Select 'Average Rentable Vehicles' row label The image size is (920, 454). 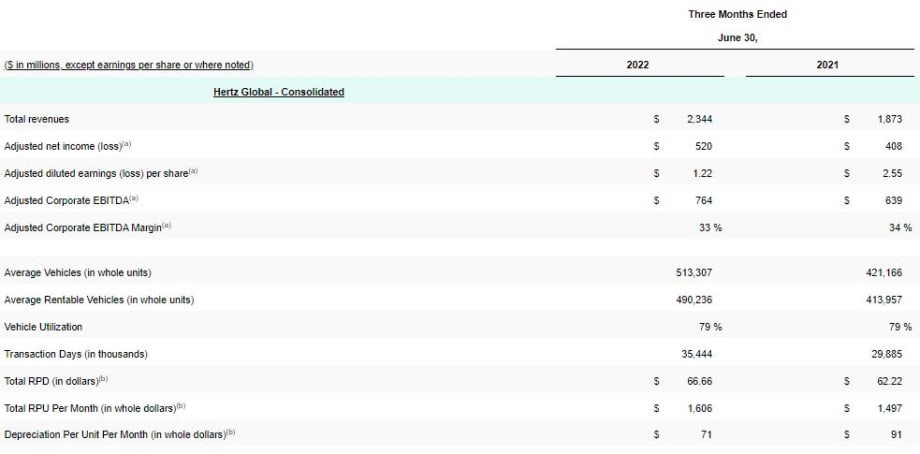coord(99,300)
